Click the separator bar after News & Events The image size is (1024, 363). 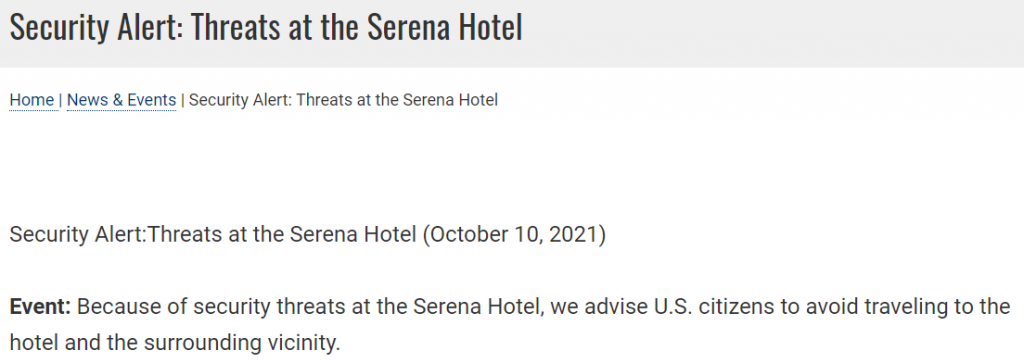[x=182, y=100]
